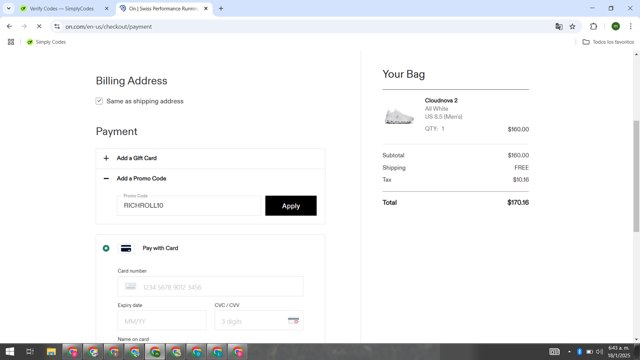The height and width of the screenshot is (360, 640).
Task: Bookmark this page with the star icon
Action: (573, 27)
